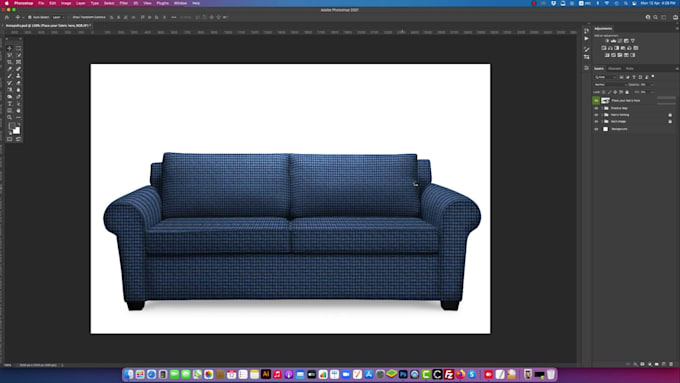Click the delete layer trash icon
The image size is (680, 383).
[x=671, y=364]
